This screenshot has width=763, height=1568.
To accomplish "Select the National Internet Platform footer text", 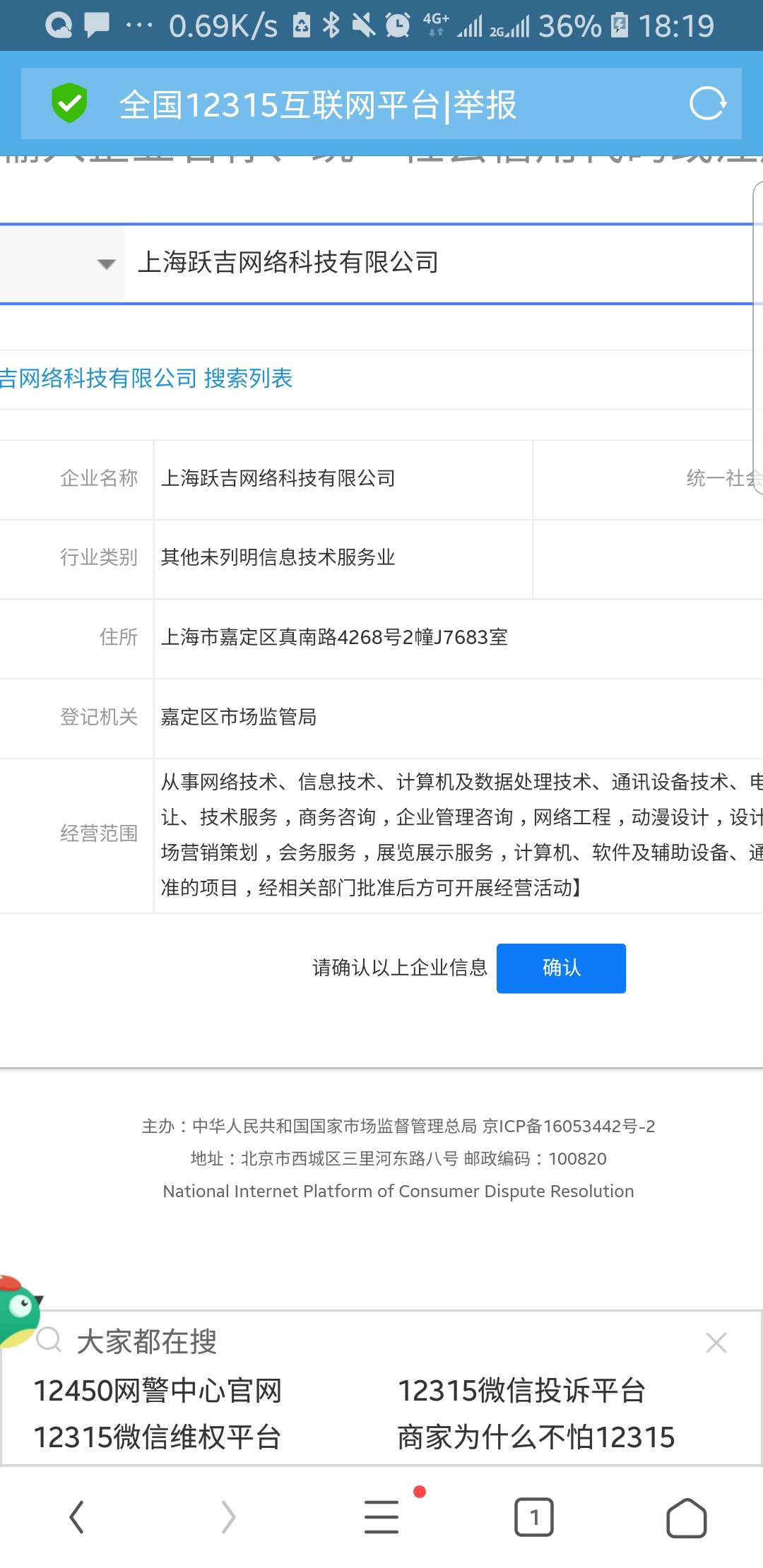I will pyautogui.click(x=398, y=1192).
